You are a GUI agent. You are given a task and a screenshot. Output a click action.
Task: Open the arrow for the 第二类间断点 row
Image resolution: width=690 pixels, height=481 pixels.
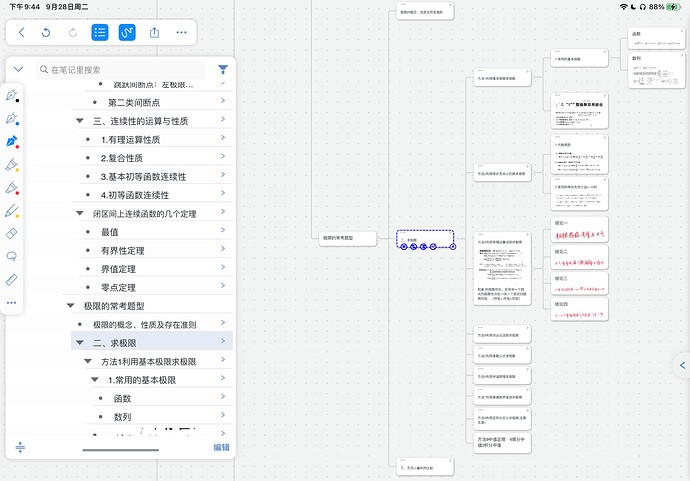[223, 101]
